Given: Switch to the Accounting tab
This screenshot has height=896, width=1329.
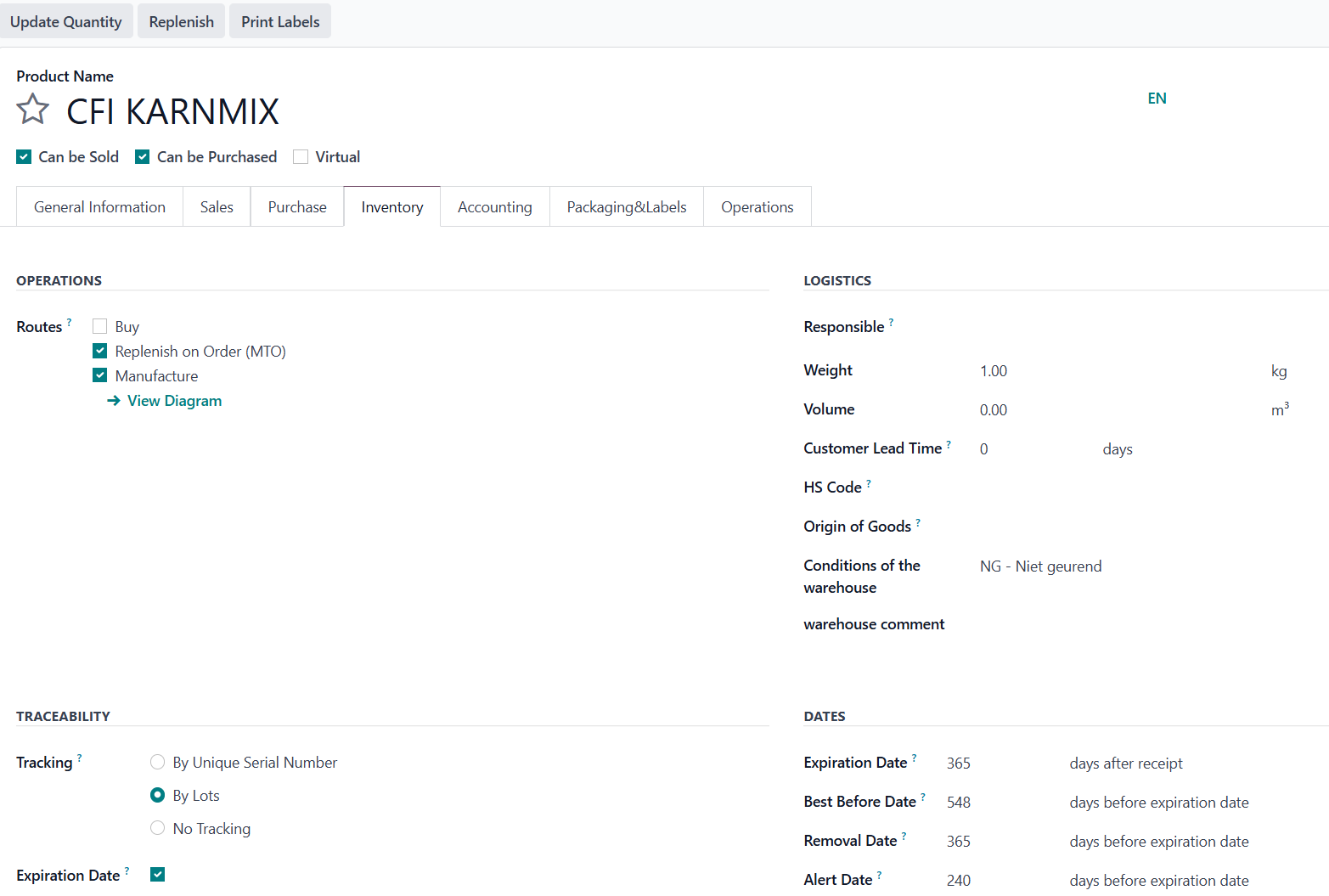Looking at the screenshot, I should click(494, 207).
